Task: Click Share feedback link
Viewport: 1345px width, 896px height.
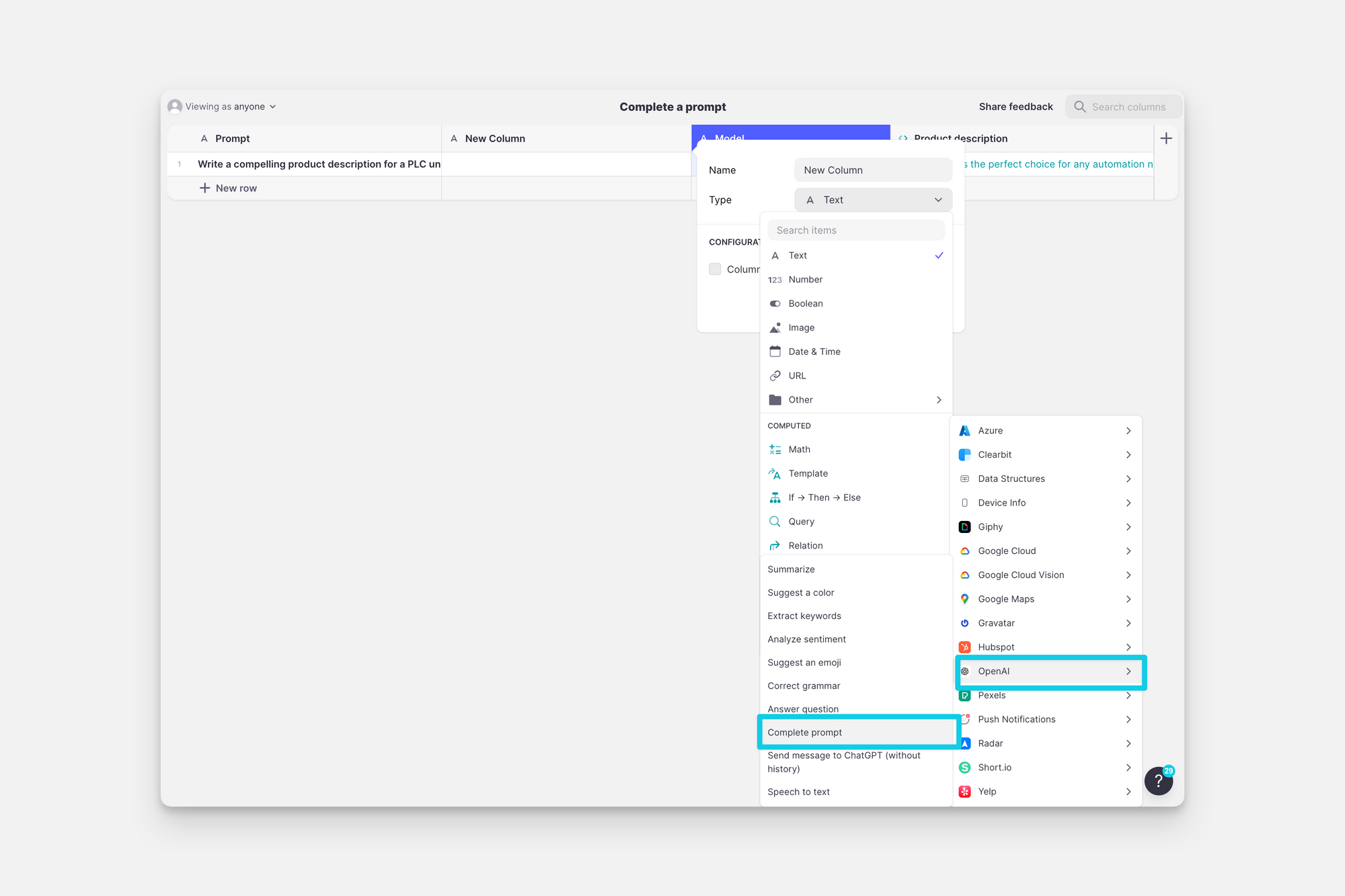Action: click(1015, 107)
